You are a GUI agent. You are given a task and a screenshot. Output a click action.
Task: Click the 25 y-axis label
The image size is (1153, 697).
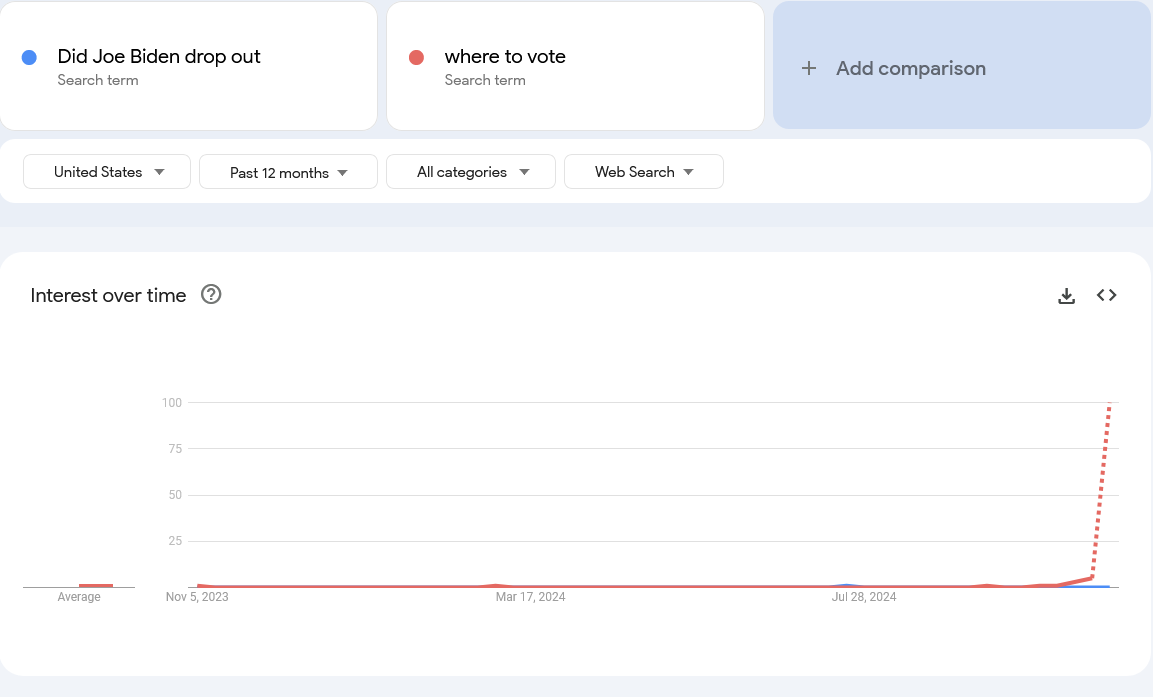(175, 541)
